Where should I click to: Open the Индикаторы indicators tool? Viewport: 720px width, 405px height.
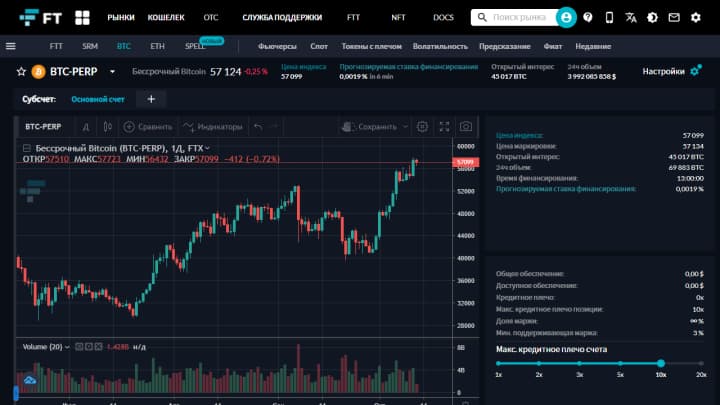point(213,127)
